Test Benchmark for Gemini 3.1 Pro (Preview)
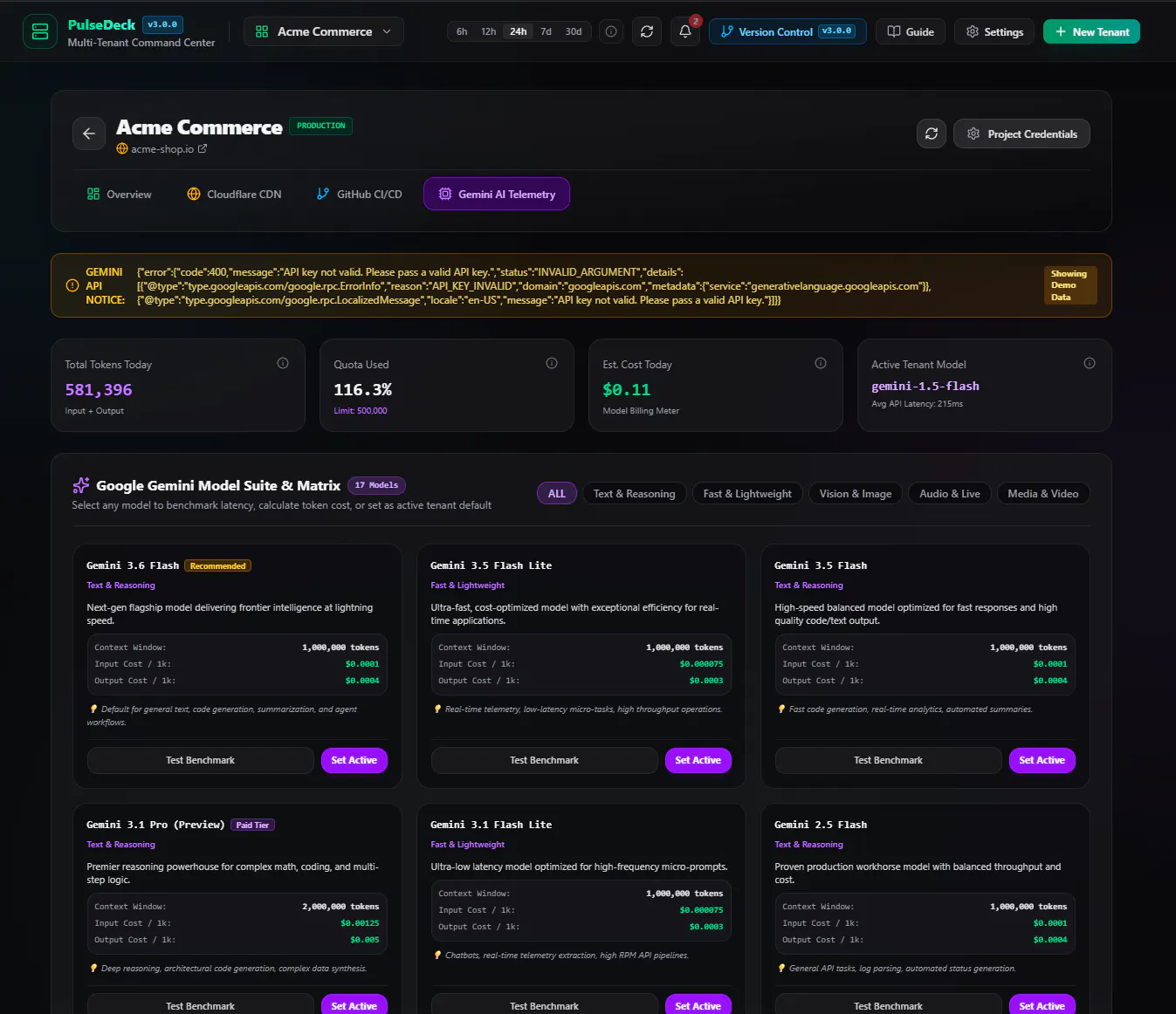 pos(201,1004)
